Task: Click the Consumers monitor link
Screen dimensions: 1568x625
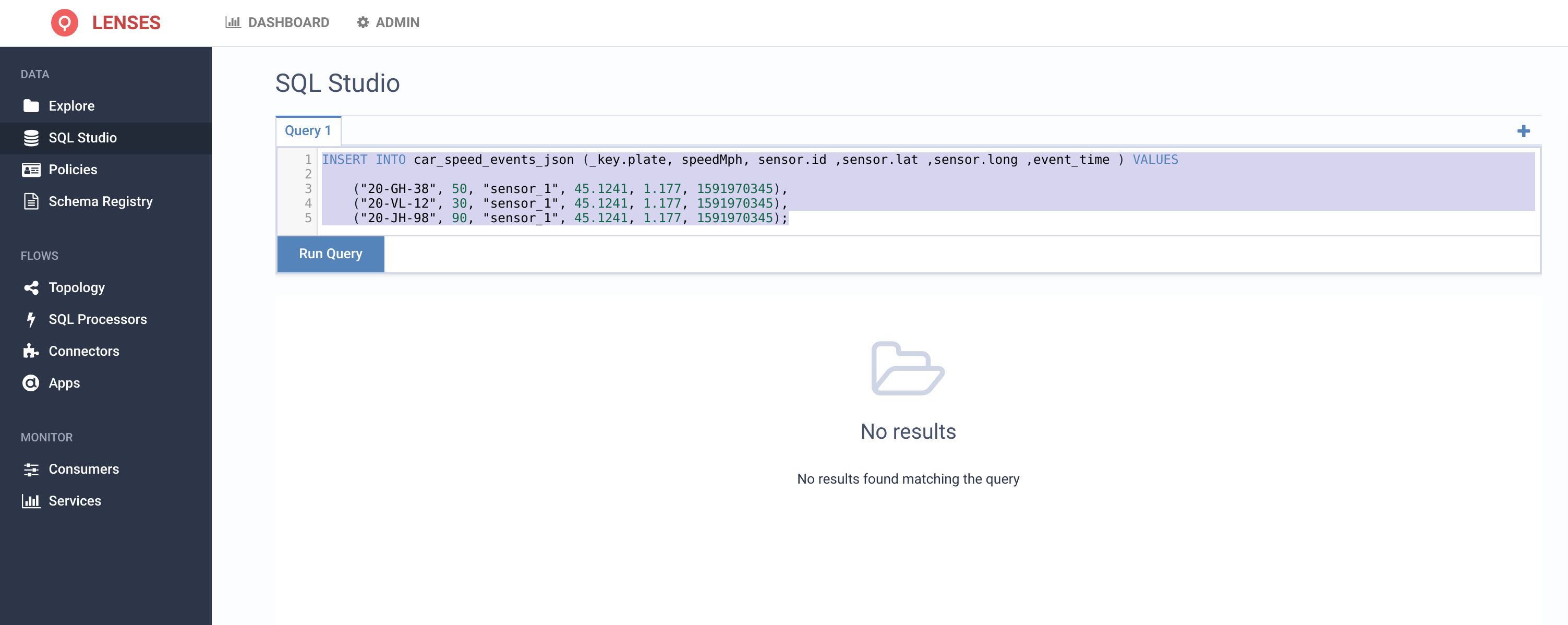Action: (x=84, y=468)
